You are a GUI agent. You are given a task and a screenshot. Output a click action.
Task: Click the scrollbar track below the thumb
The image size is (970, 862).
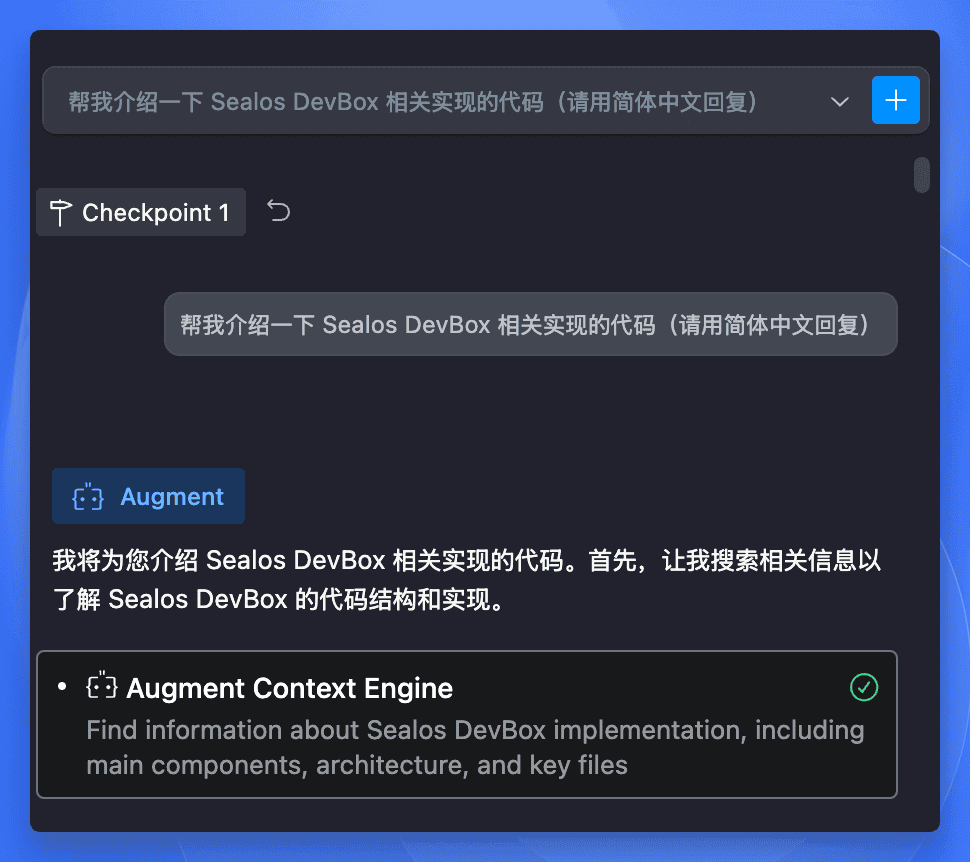[922, 495]
